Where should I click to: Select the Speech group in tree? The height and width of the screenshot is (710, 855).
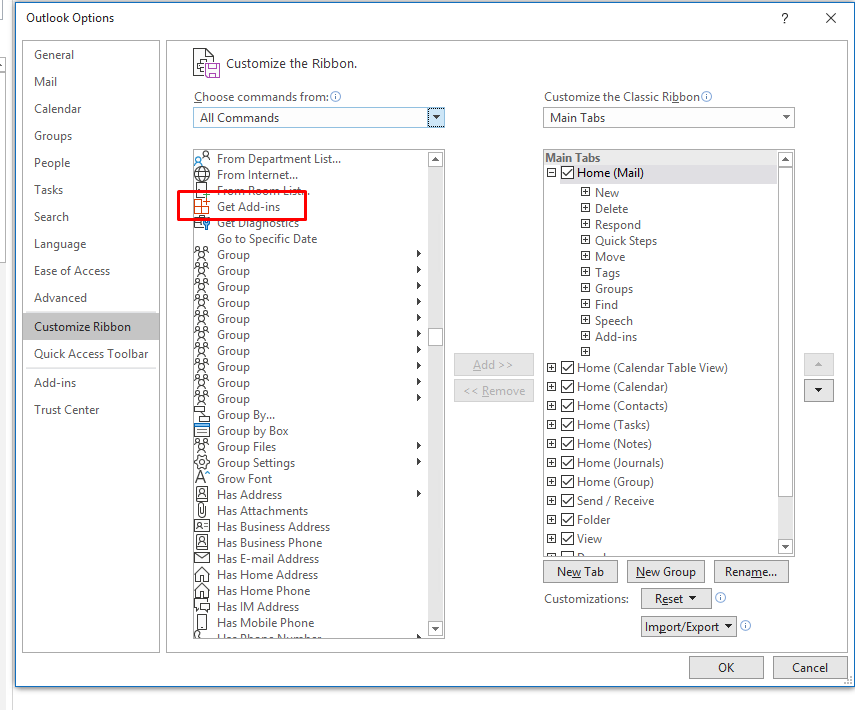[x=613, y=321]
